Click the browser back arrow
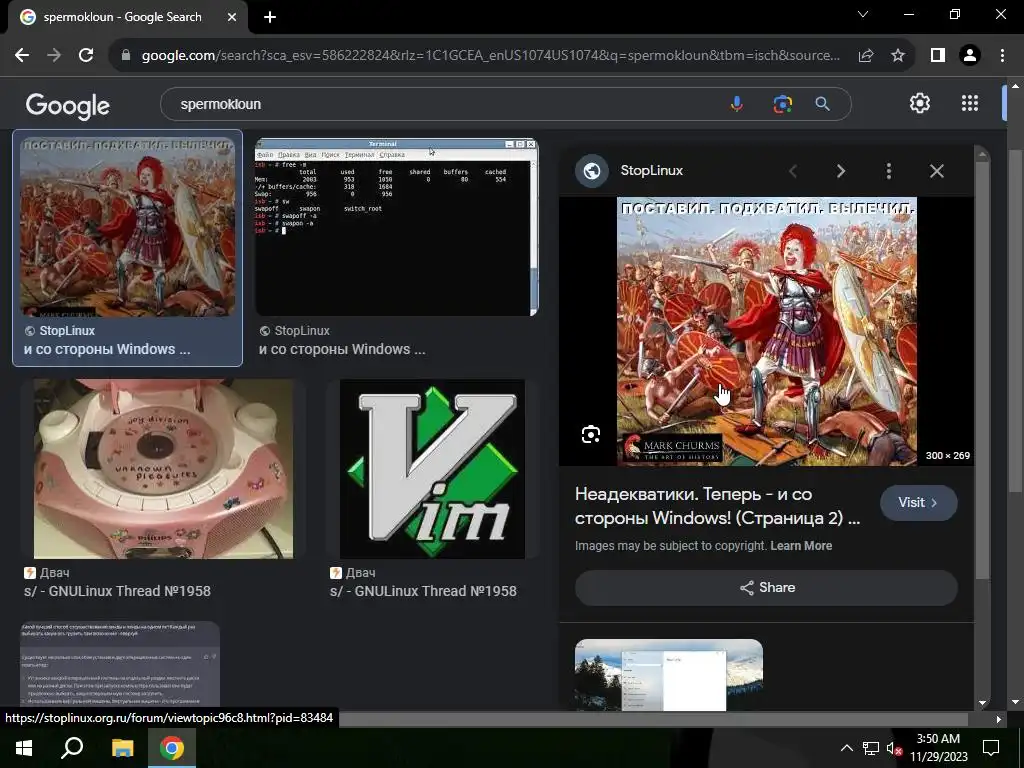The width and height of the screenshot is (1024, 768). pos(22,56)
